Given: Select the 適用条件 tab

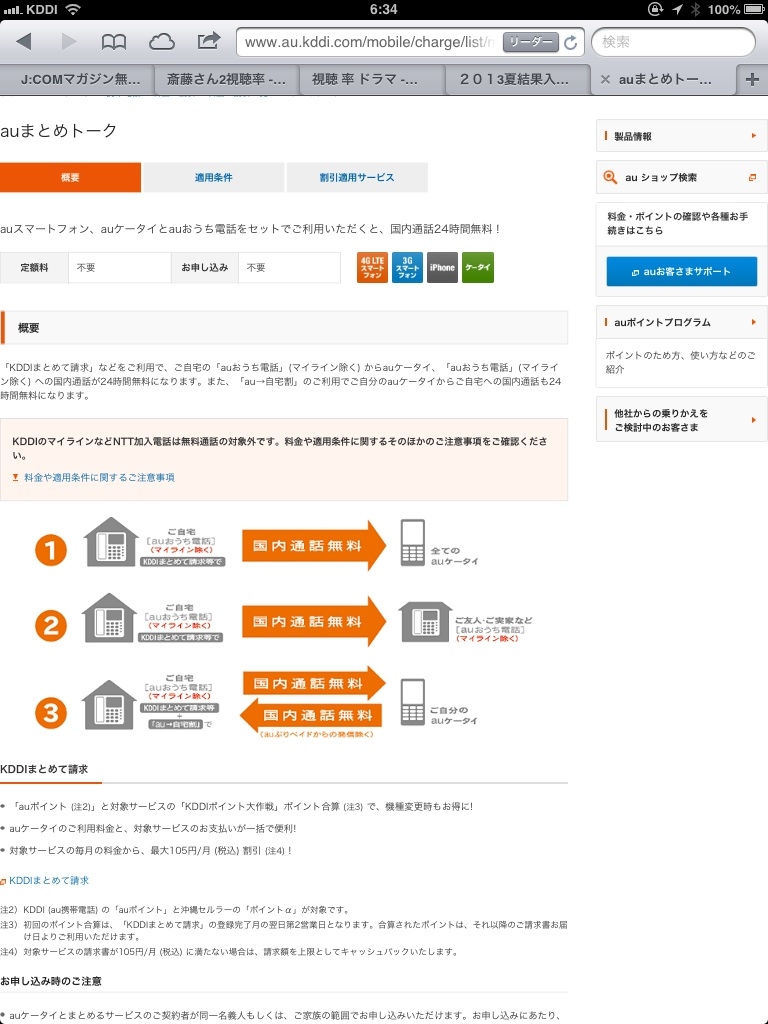Looking at the screenshot, I should [x=214, y=178].
